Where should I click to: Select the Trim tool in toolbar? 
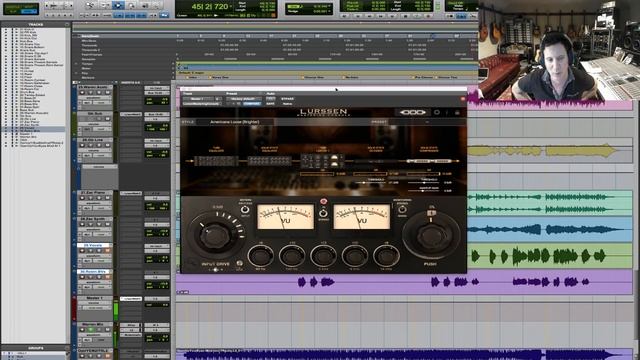coord(104,5)
